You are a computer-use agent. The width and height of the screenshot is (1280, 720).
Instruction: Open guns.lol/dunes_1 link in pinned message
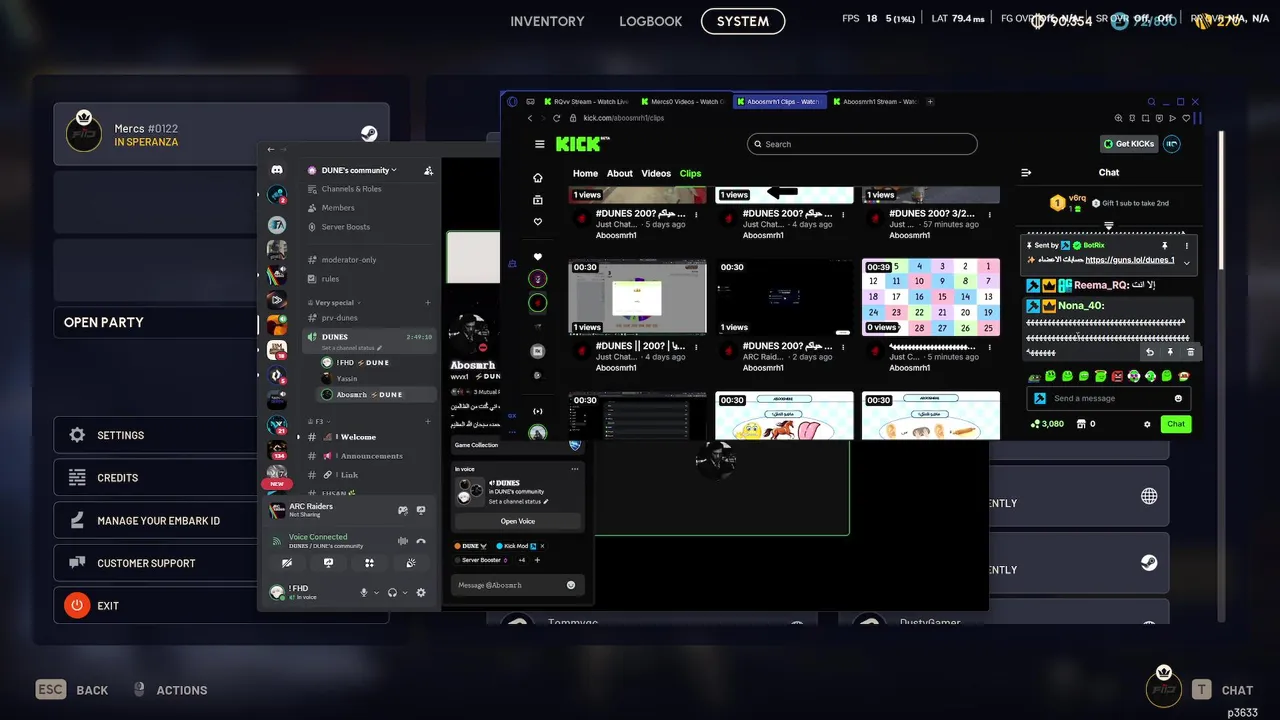point(1130,260)
